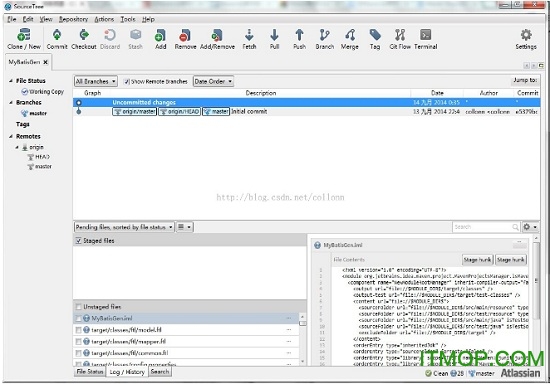Select master under origin remote
This screenshot has height=384, width=550.
(x=40, y=167)
